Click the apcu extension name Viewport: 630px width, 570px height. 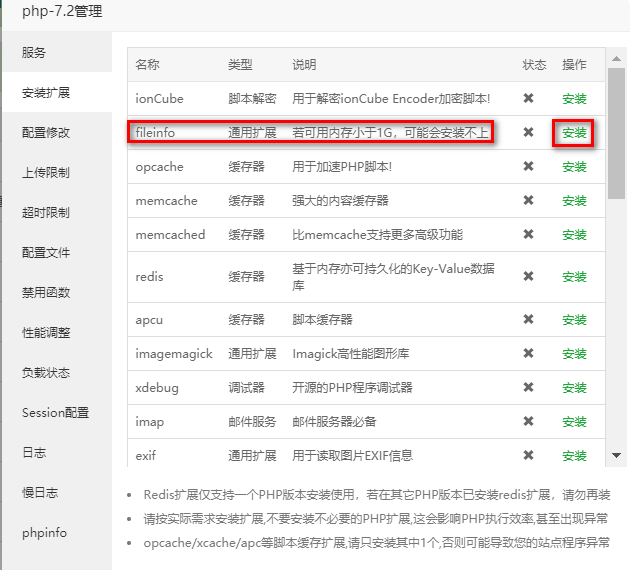point(149,320)
